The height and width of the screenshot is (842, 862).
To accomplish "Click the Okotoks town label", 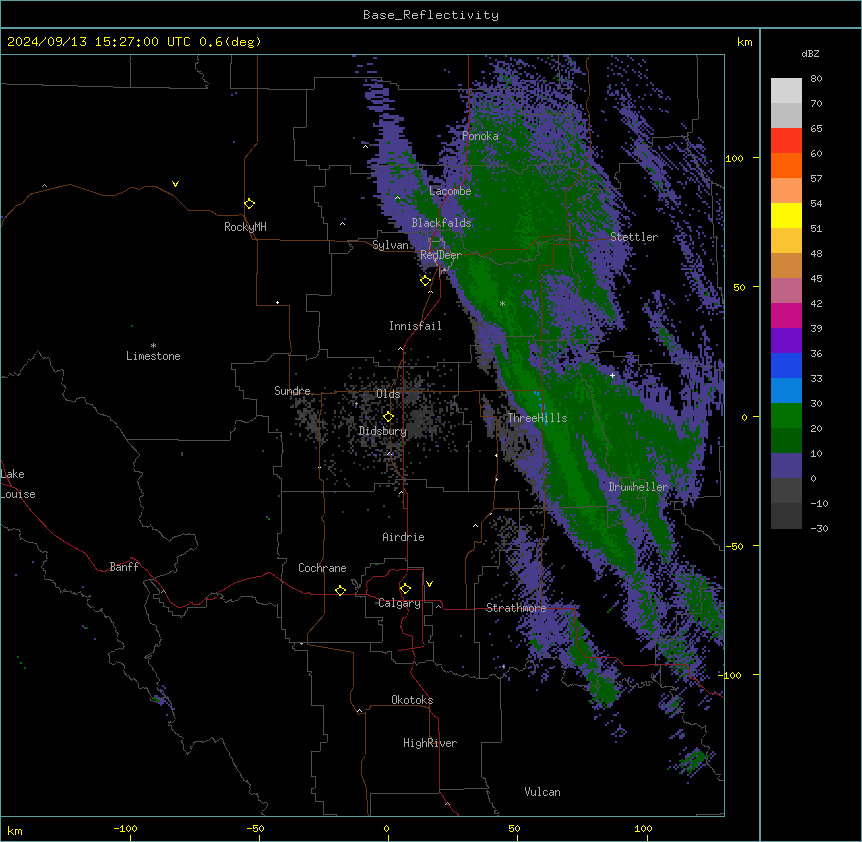I will (x=412, y=700).
